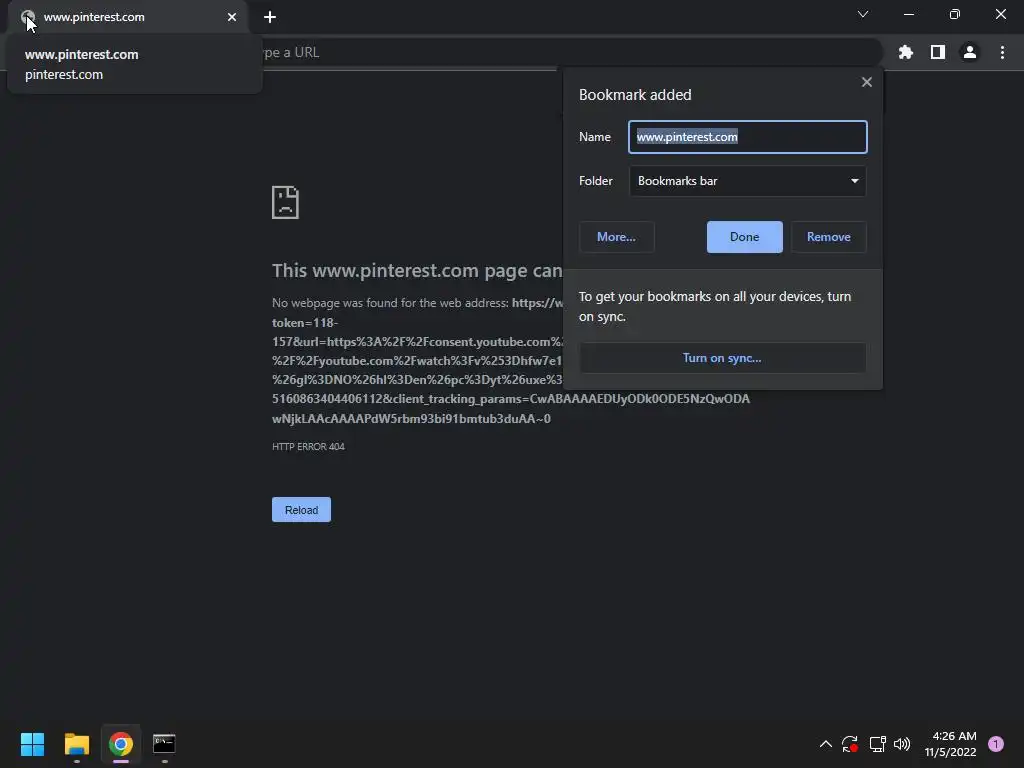Click the Chrome taskbar icon
The image size is (1024, 768).
click(121, 744)
